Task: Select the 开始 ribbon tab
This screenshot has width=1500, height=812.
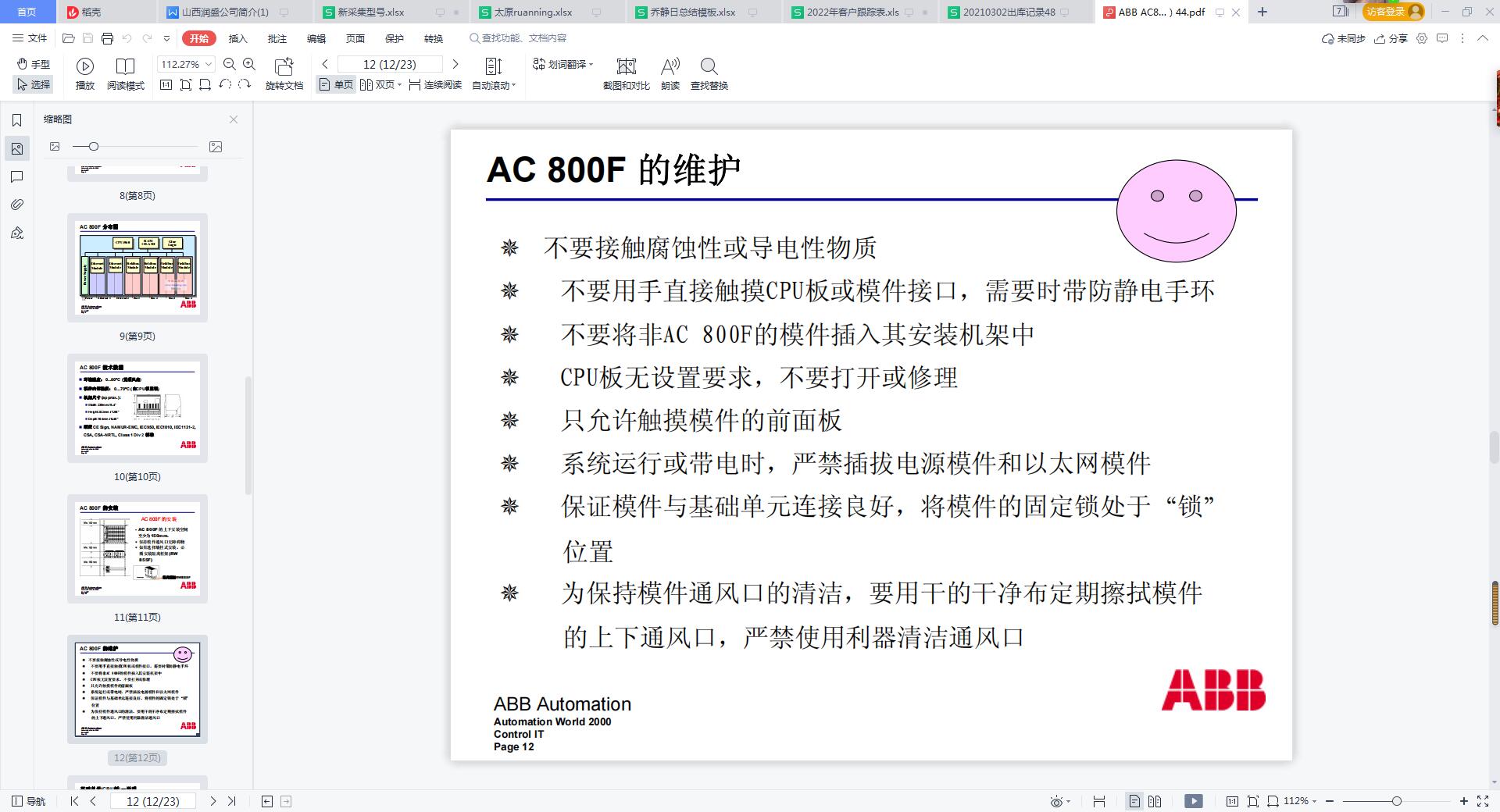Action: (198, 38)
